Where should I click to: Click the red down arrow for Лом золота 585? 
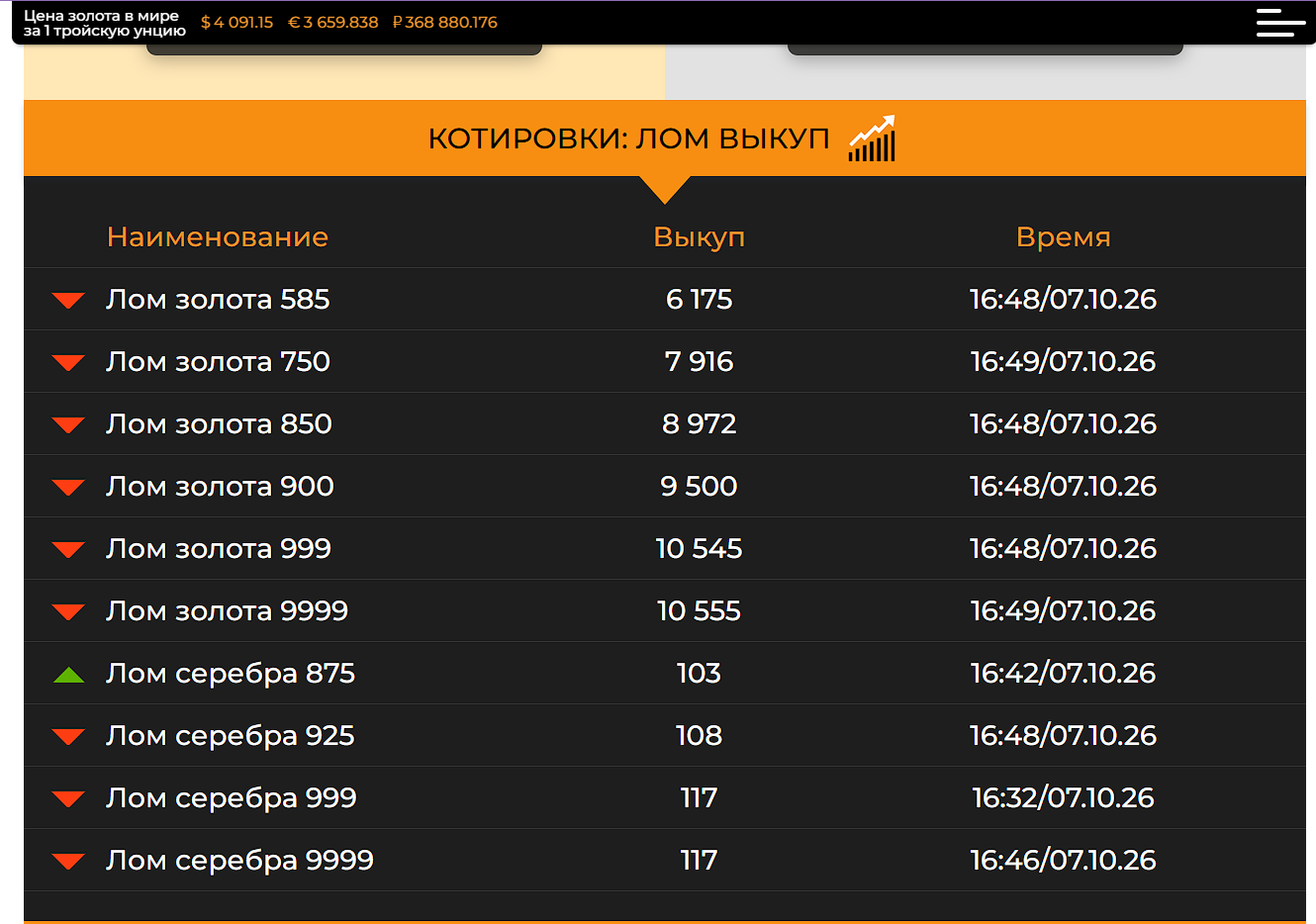(x=68, y=300)
